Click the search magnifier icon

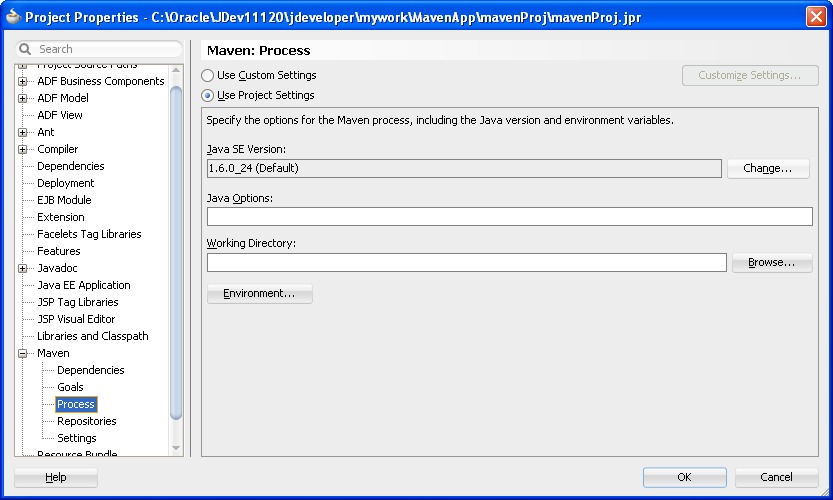coord(25,49)
